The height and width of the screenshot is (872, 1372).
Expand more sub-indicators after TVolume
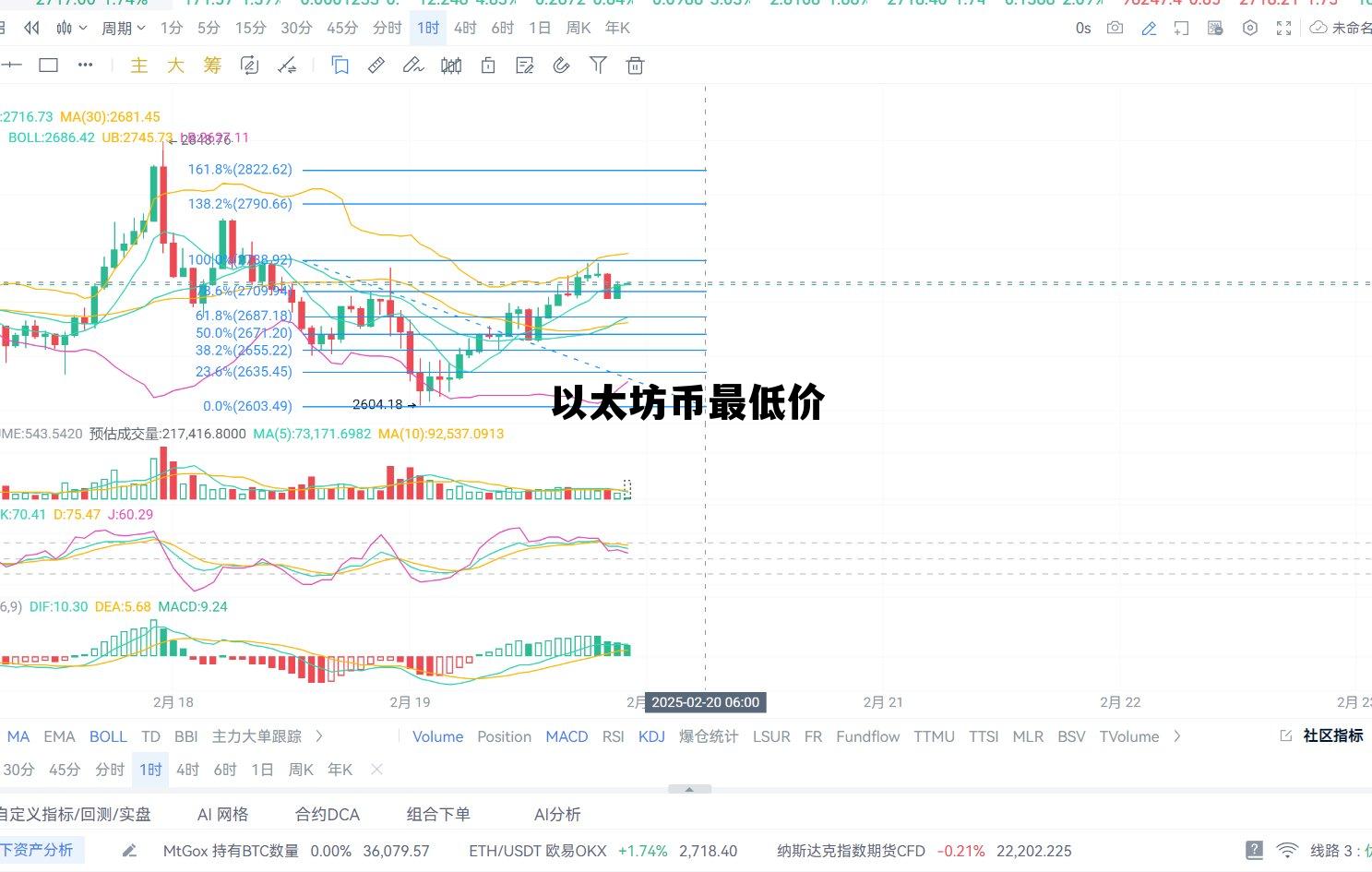(1177, 736)
